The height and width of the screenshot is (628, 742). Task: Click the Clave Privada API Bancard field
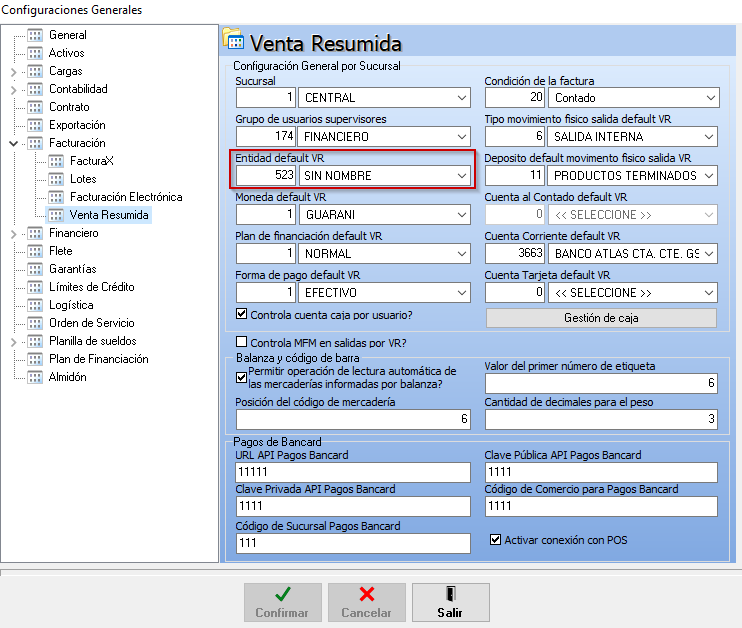coord(353,506)
